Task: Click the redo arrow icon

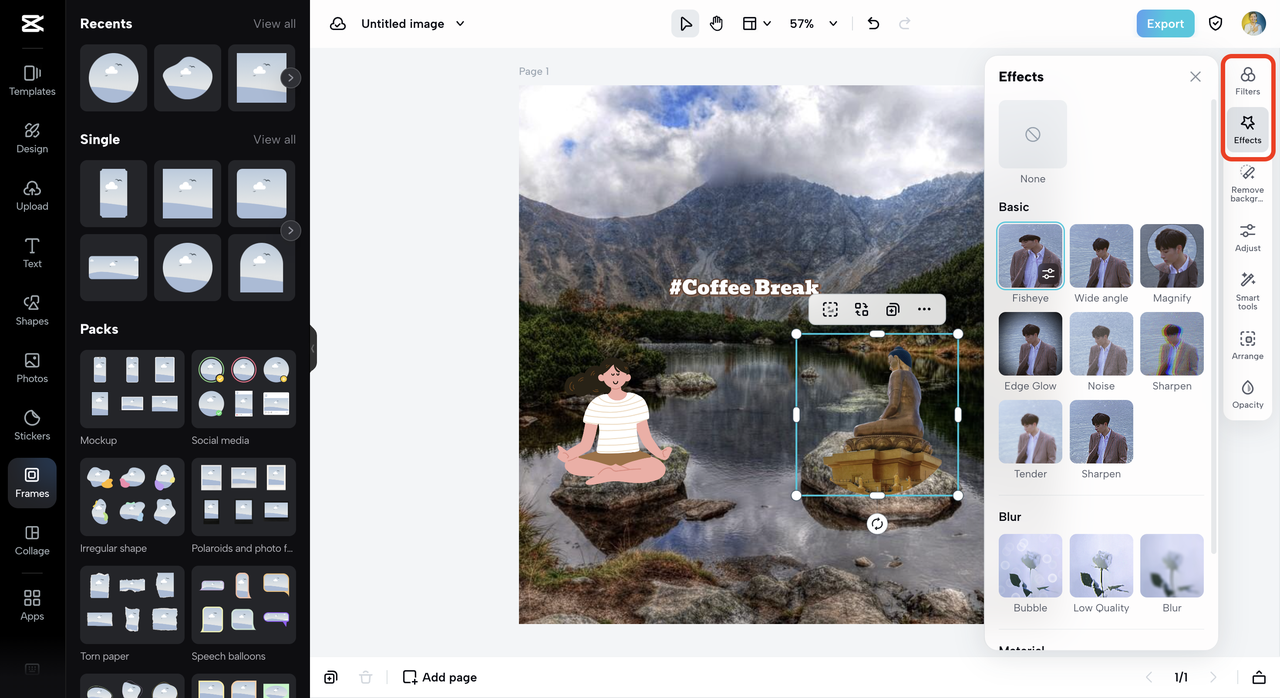Action: (905, 24)
